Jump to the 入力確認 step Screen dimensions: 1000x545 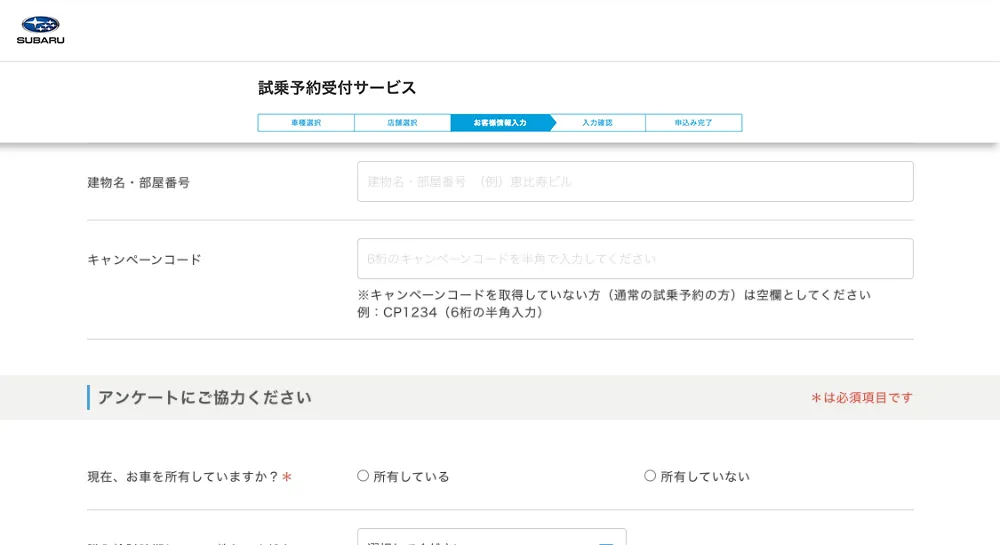[x=597, y=123]
